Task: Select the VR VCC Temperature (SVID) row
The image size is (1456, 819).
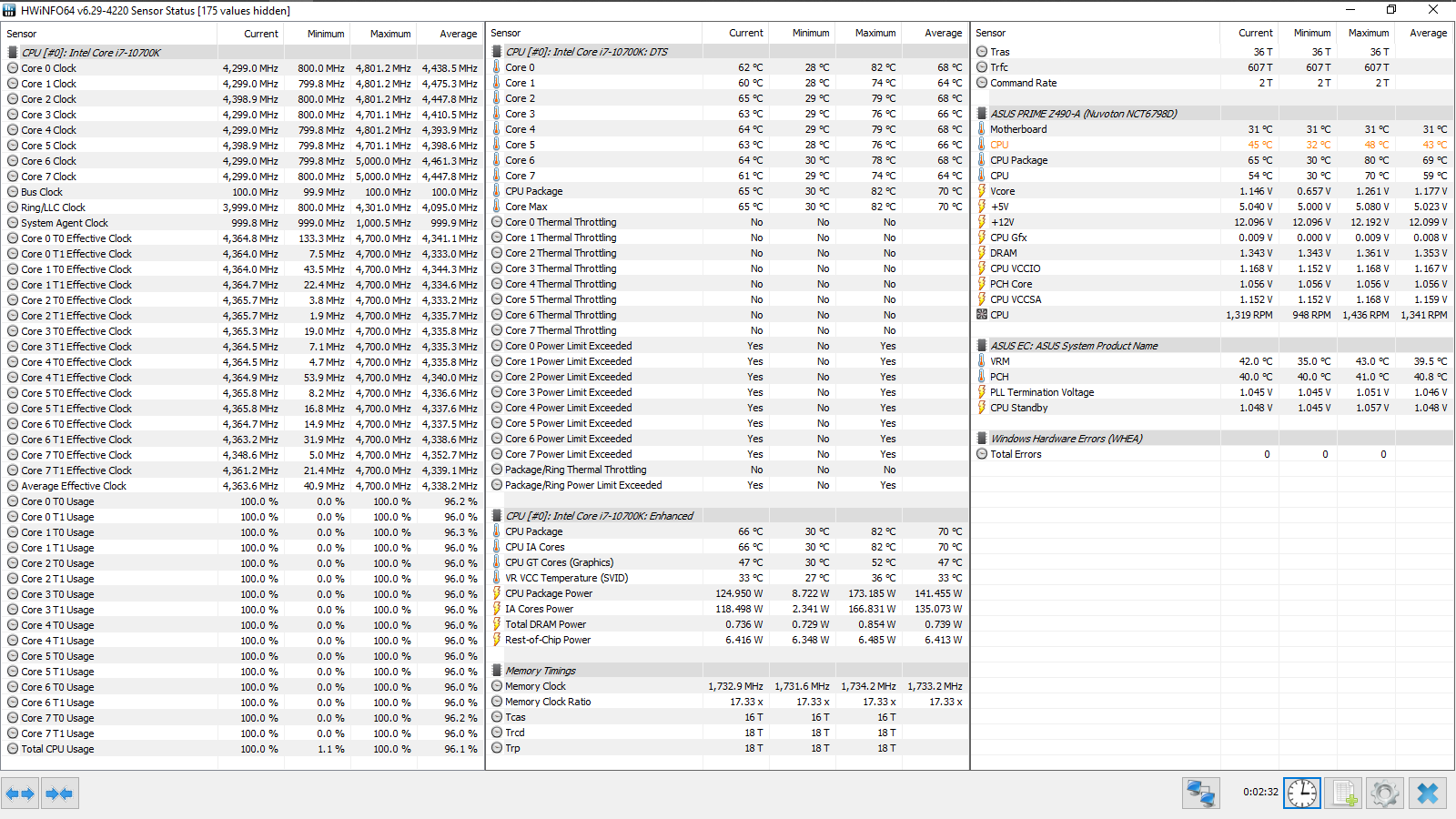Action: click(727, 578)
